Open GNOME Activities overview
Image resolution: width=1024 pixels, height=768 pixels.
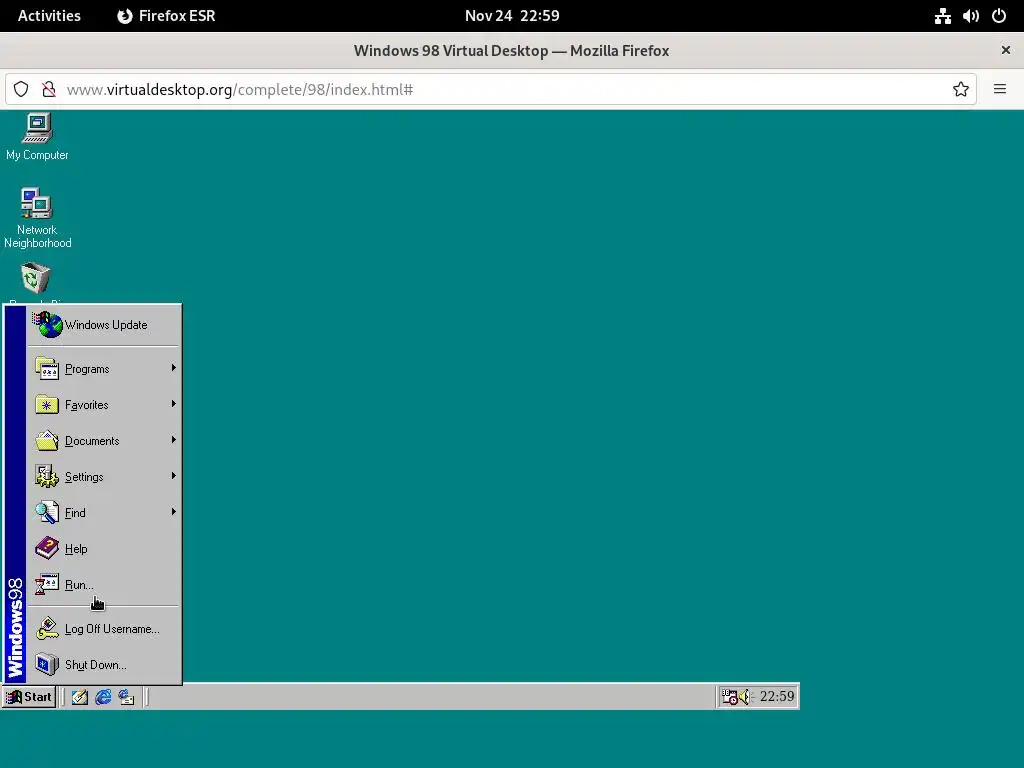pos(49,16)
